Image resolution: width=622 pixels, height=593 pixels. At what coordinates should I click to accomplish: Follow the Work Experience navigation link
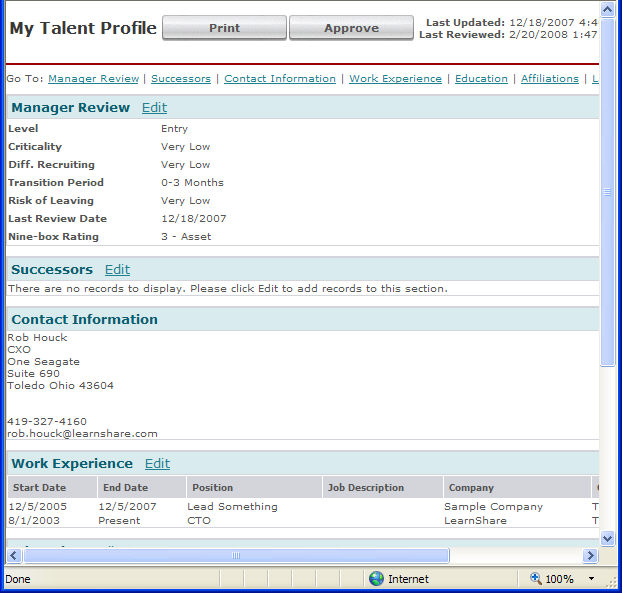pyautogui.click(x=395, y=79)
